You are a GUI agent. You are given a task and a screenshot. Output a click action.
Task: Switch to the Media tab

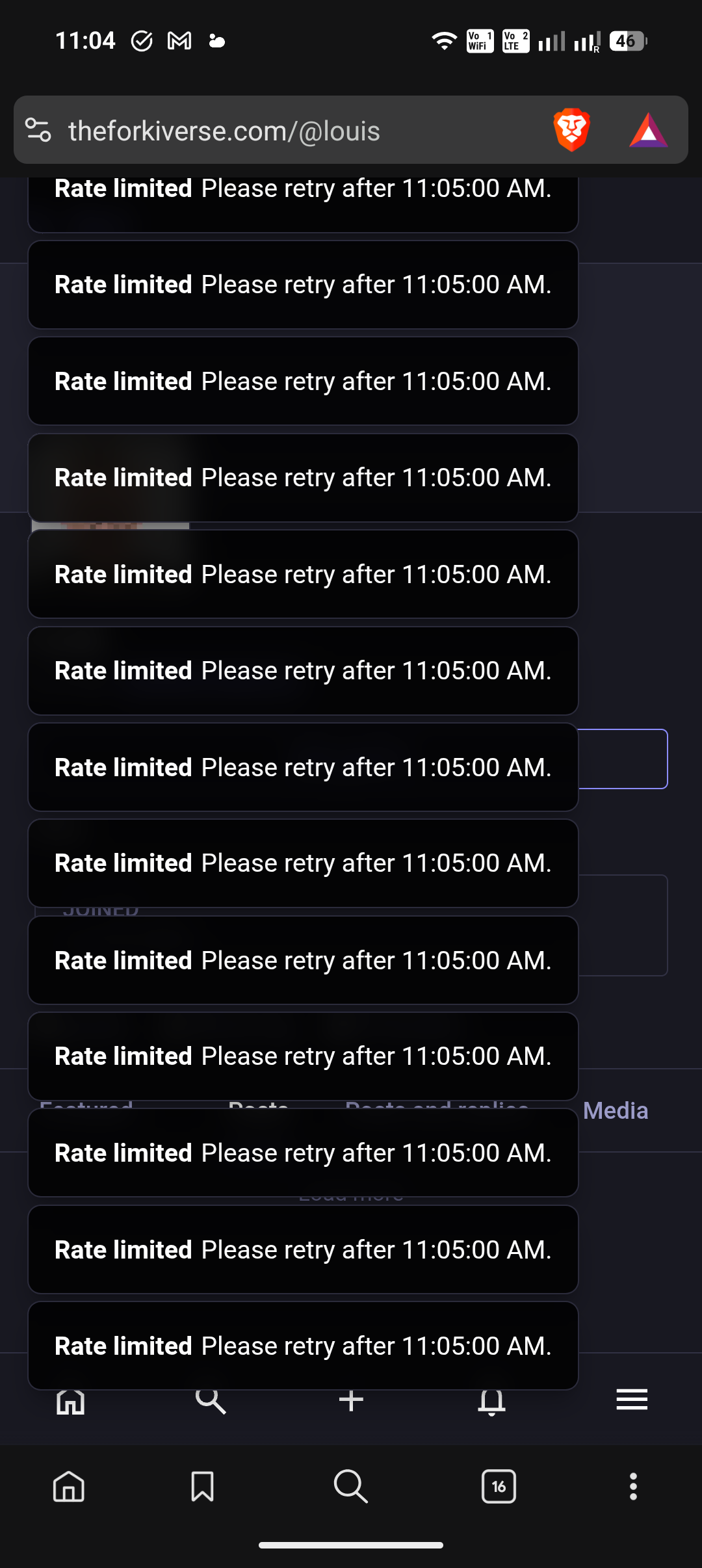coord(616,1111)
